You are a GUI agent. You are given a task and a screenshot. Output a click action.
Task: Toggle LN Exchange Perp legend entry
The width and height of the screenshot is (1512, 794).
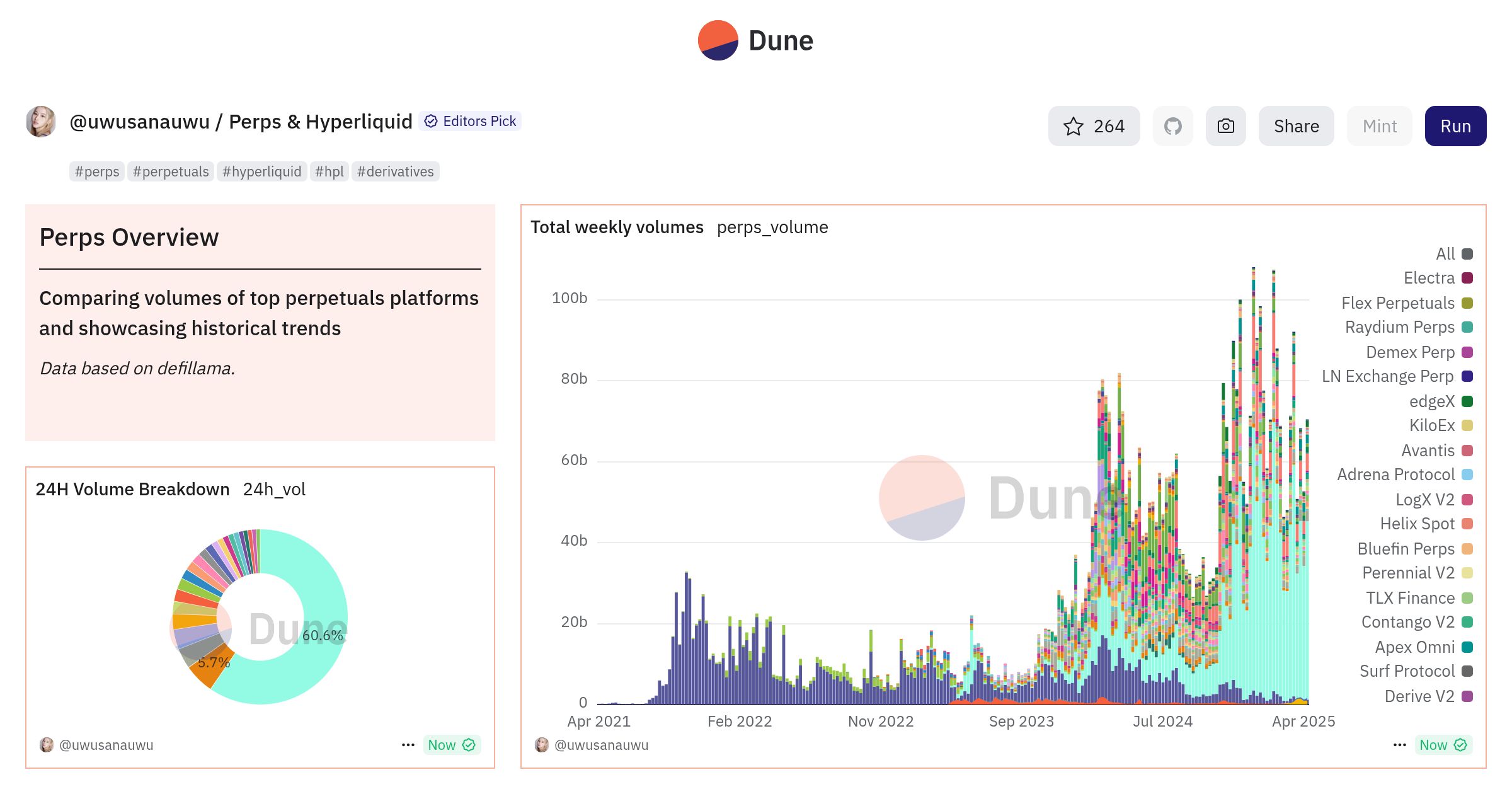1397,376
